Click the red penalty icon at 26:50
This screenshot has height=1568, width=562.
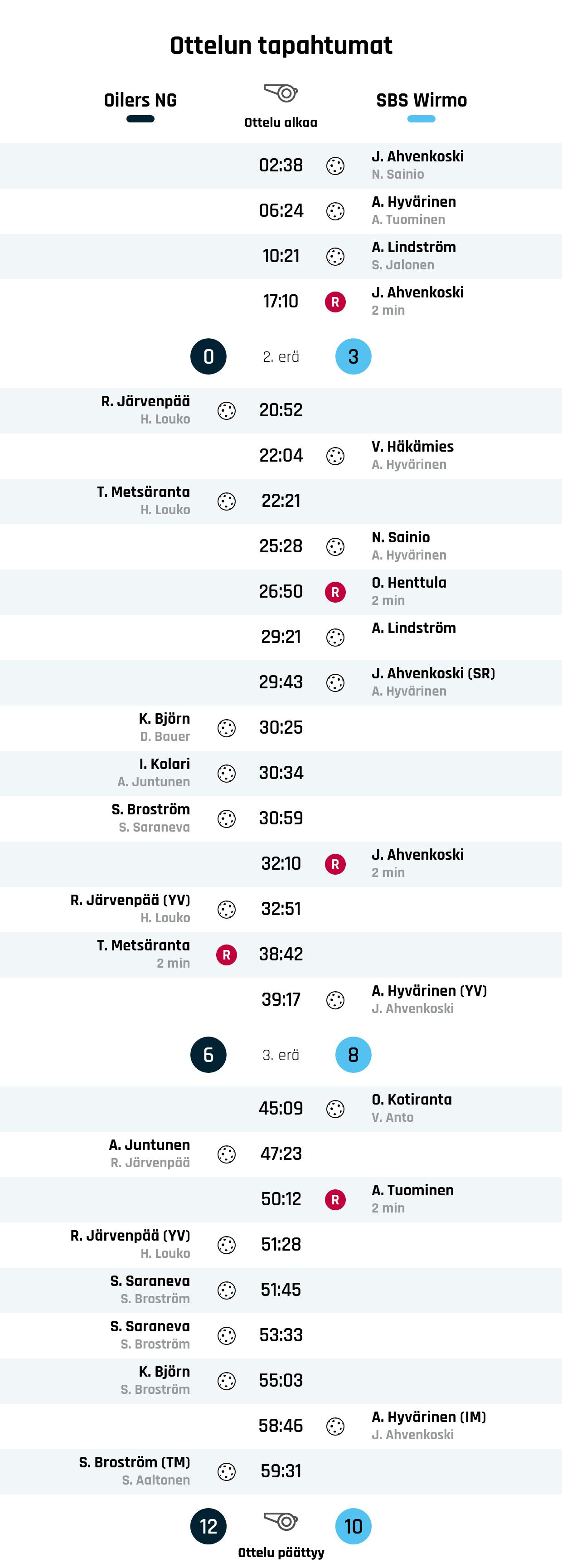(x=335, y=592)
